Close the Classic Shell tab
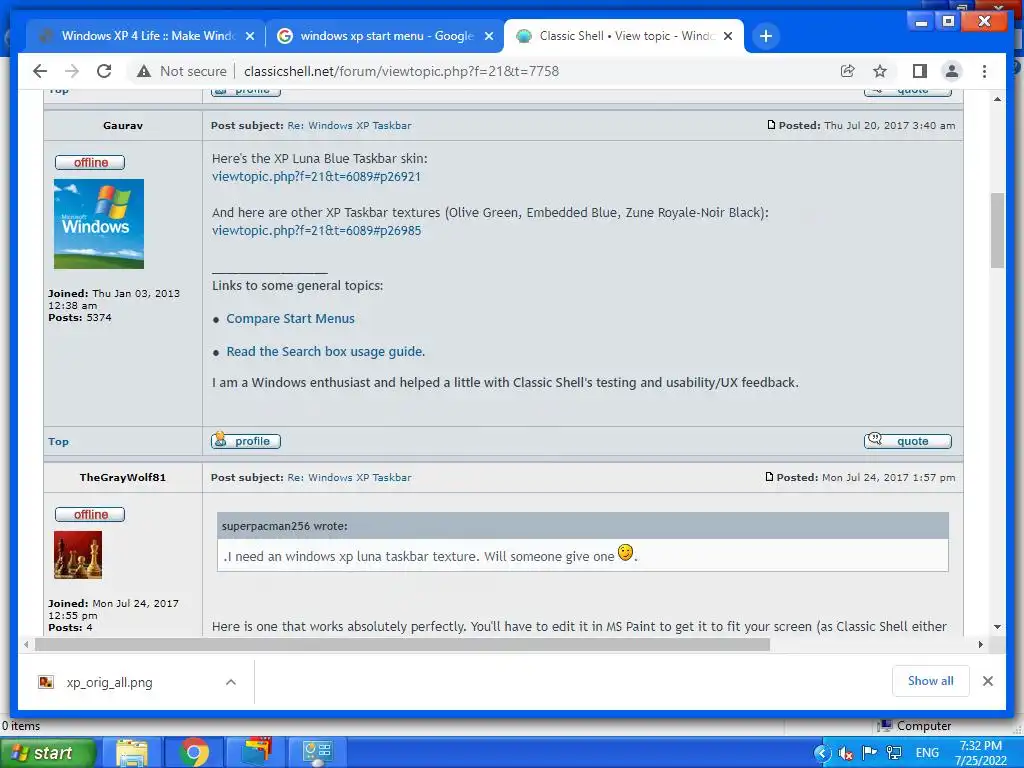1024x768 pixels. tap(728, 36)
